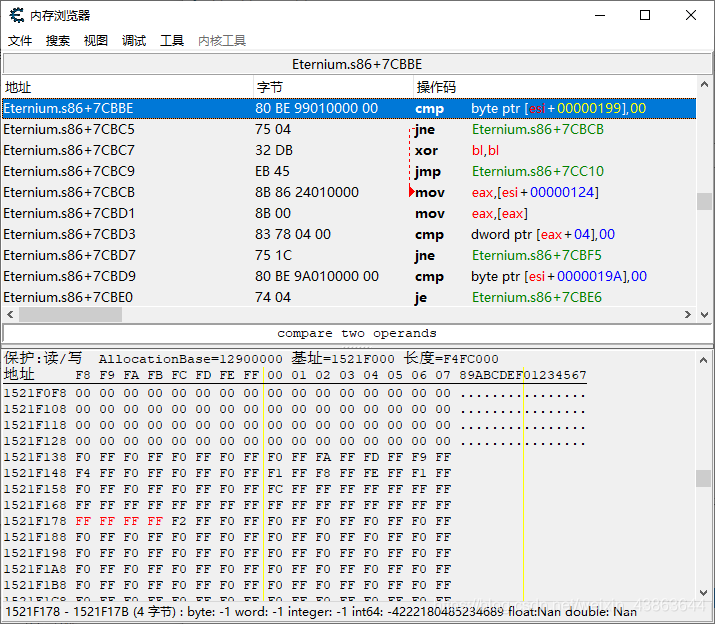Click the 字节 column header

333,87
